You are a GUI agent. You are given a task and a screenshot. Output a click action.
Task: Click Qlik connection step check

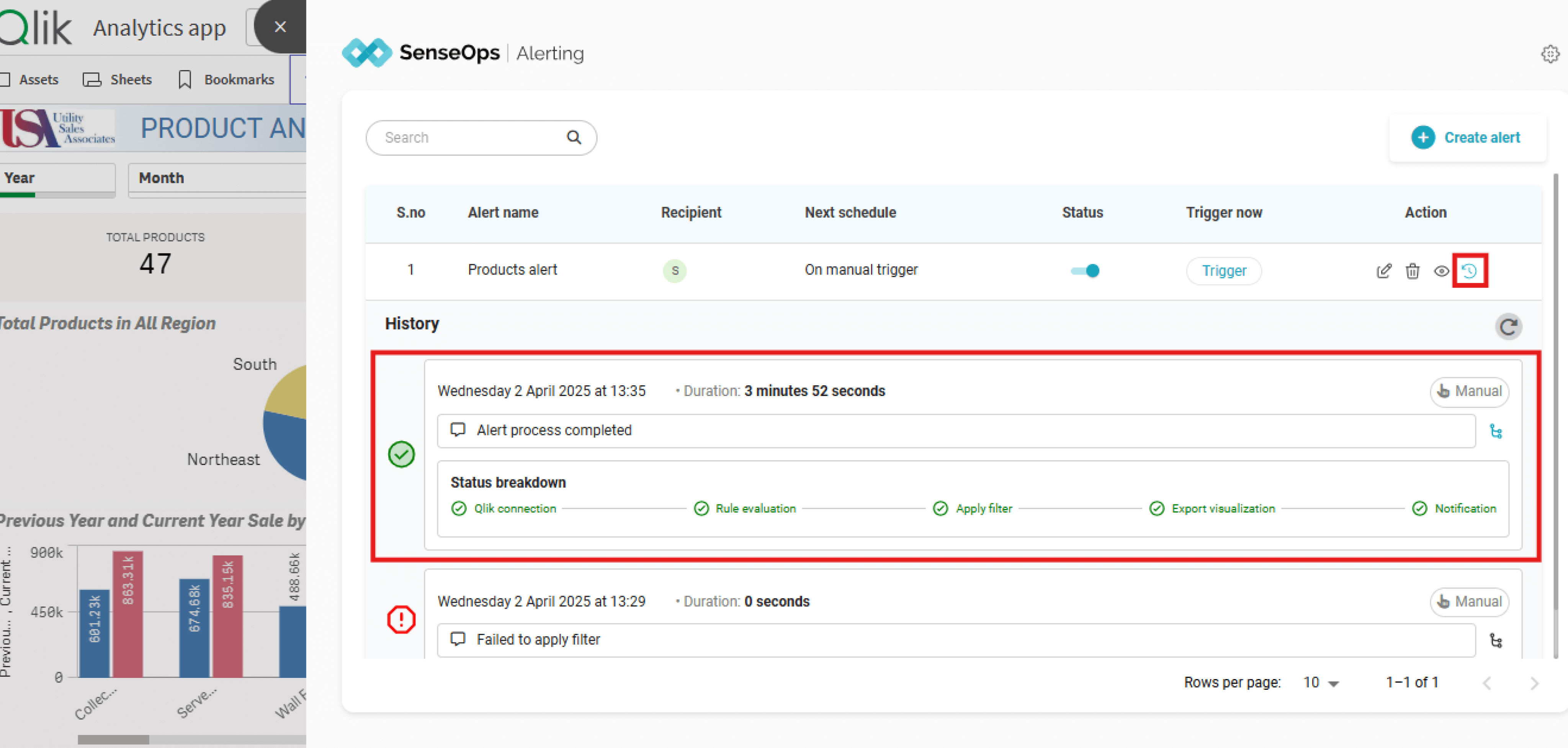coord(458,508)
